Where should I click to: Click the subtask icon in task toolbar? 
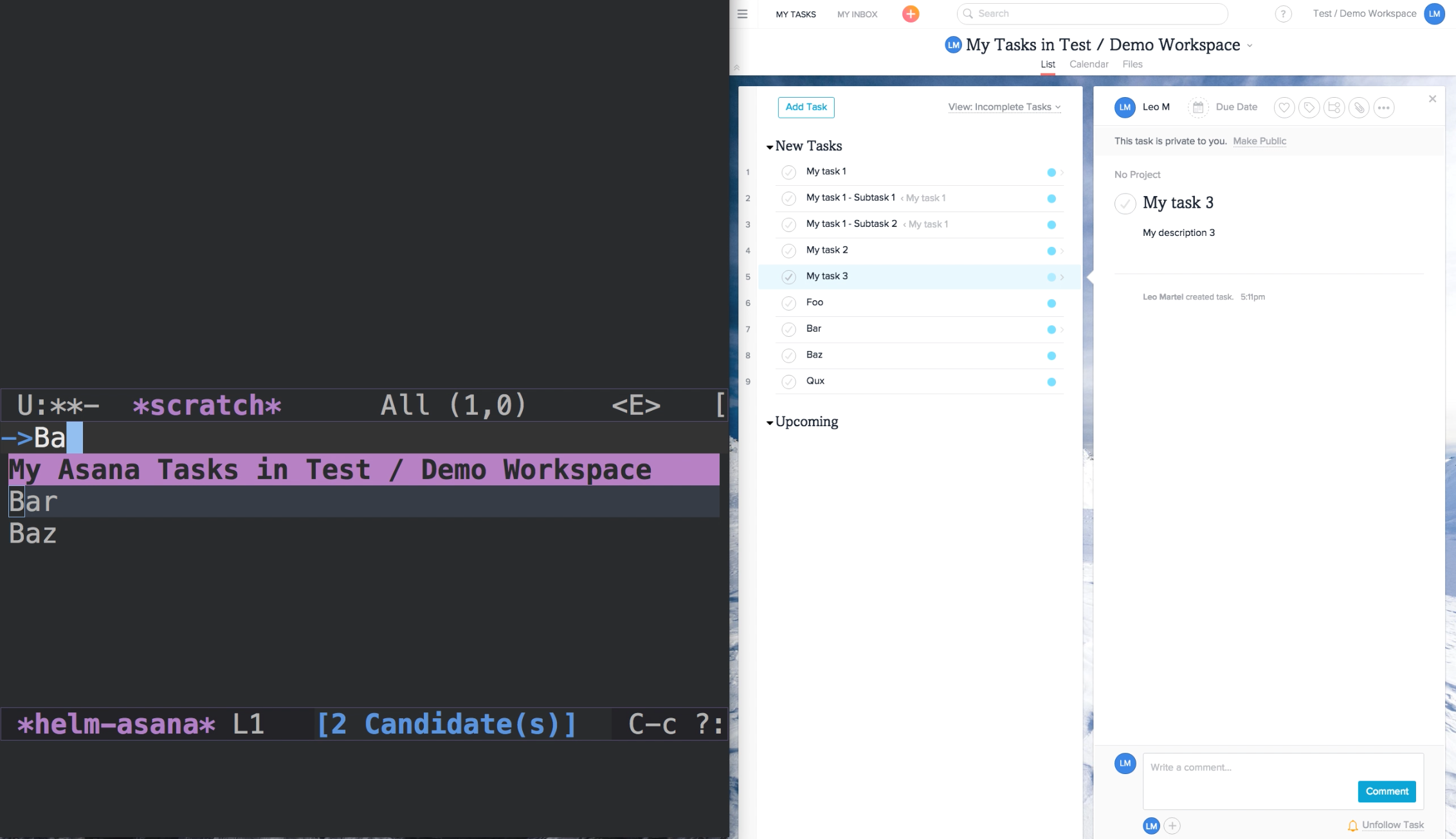(1334, 108)
